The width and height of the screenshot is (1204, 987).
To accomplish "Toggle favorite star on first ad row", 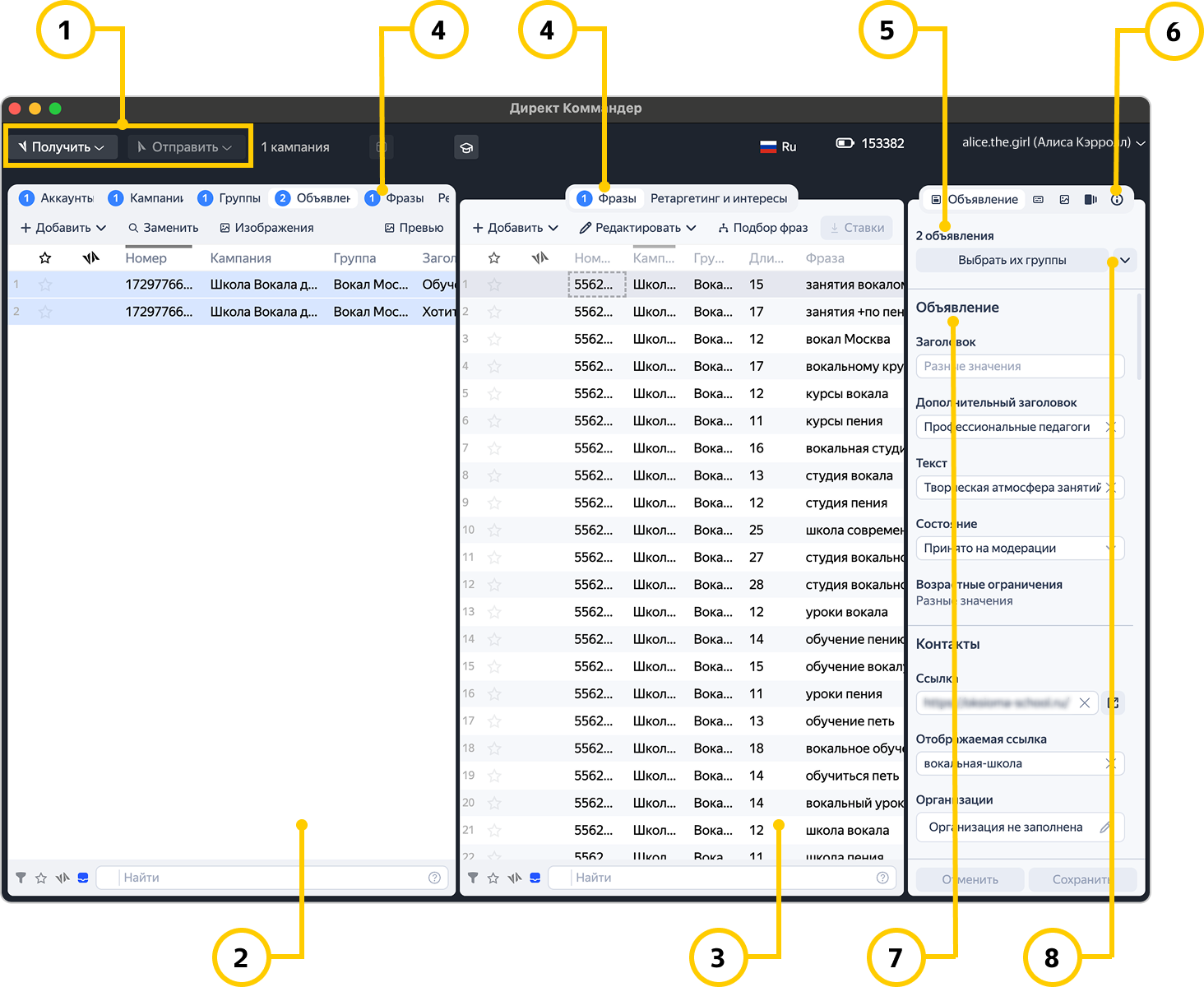I will point(45,285).
